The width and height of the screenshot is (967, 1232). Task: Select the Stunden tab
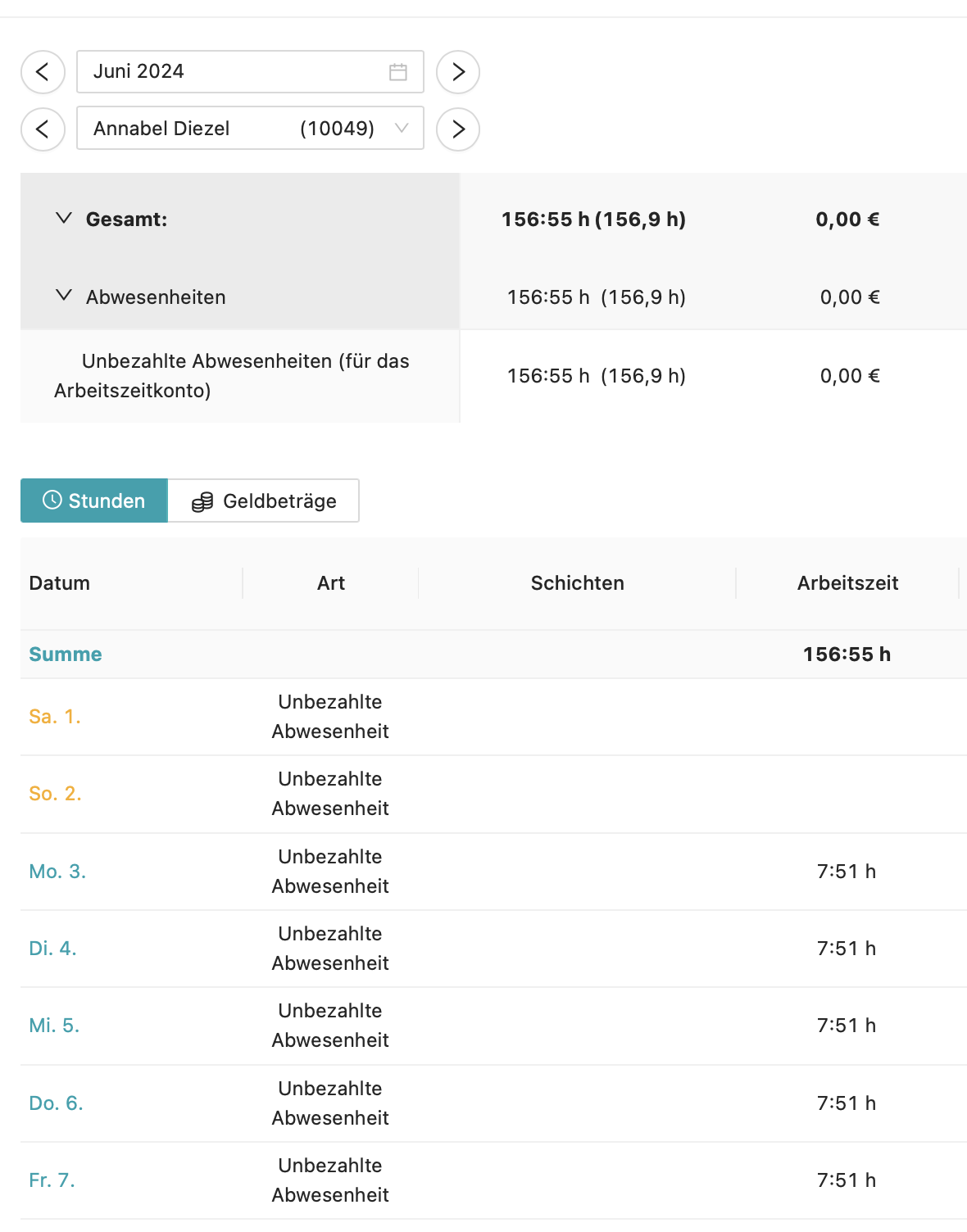coord(94,500)
